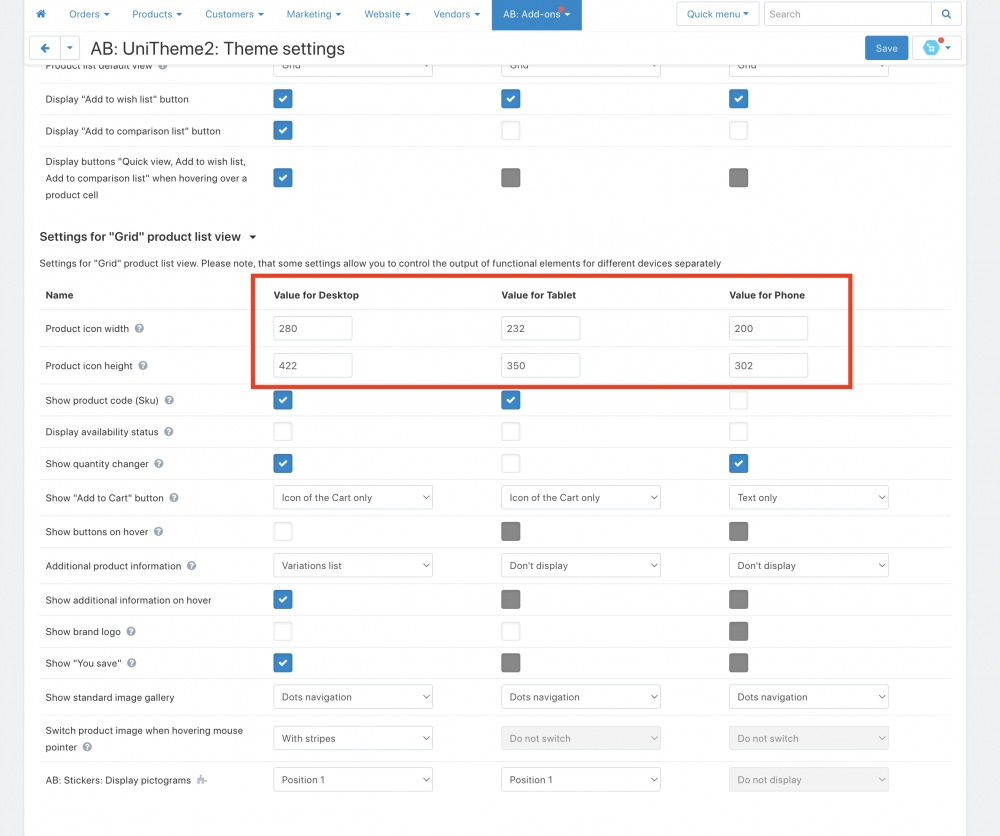Enable Display availability status for Tablet

pyautogui.click(x=511, y=432)
